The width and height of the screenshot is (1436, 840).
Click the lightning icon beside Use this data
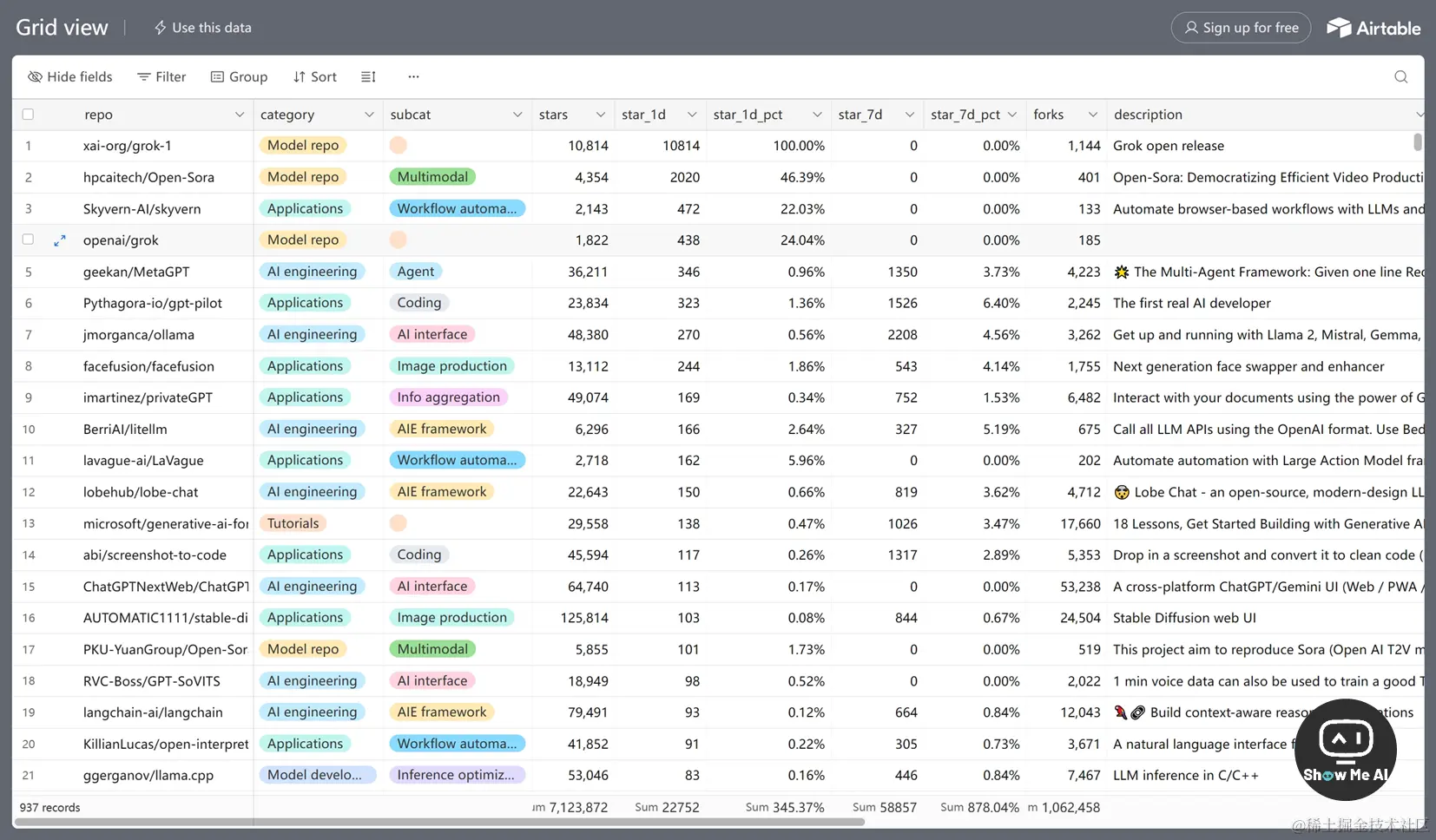point(161,28)
